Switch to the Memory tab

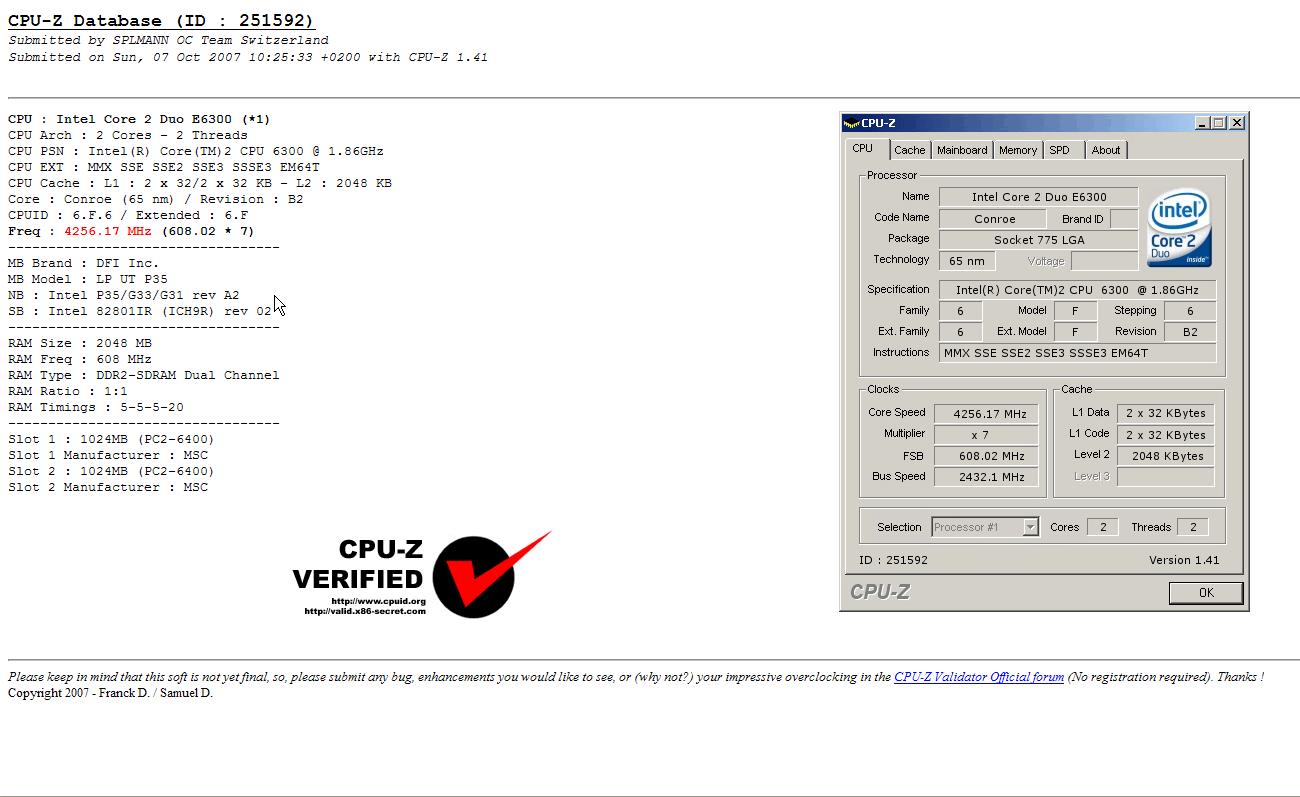tap(1018, 150)
